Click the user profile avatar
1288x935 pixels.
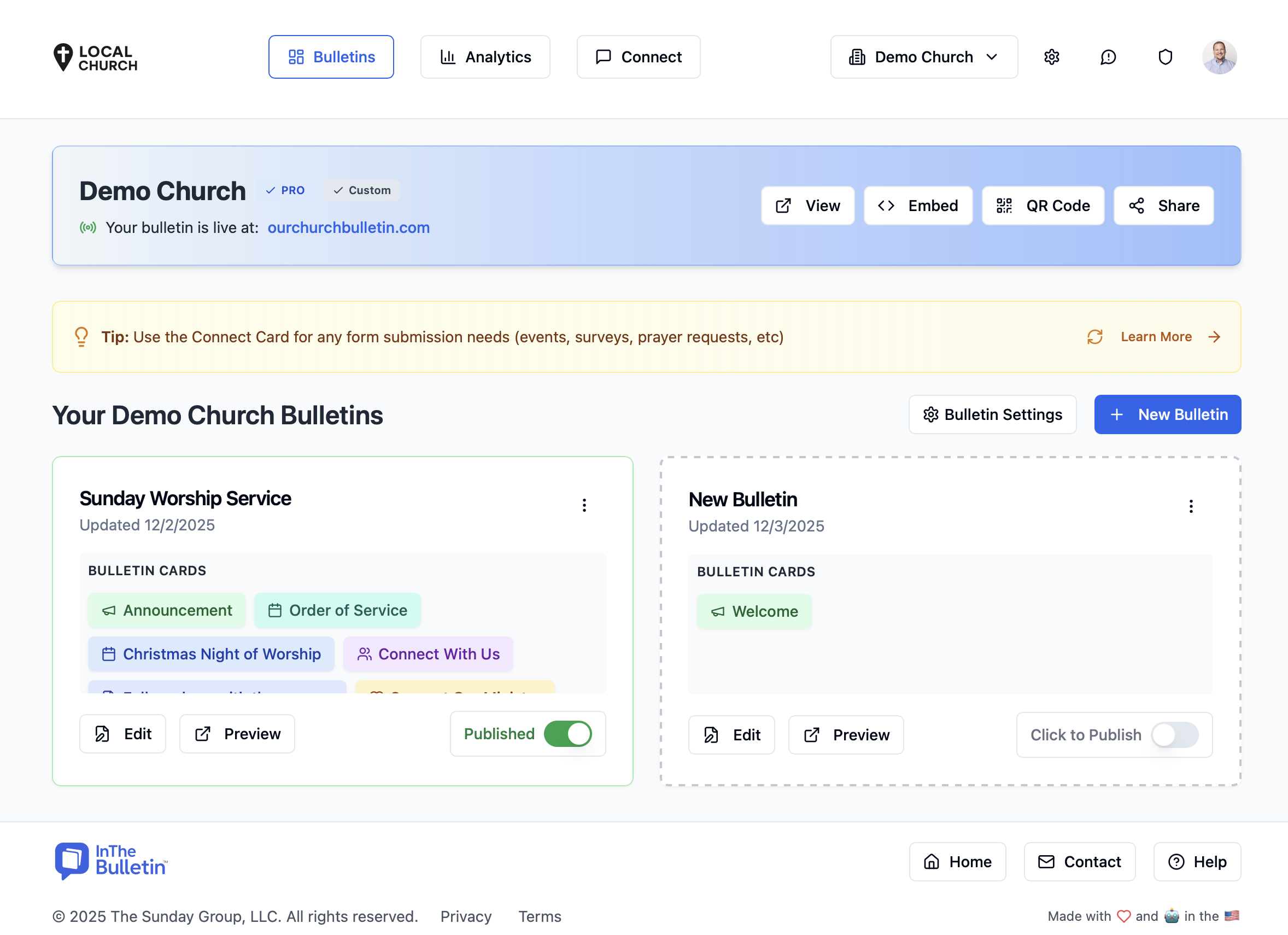[x=1219, y=57]
